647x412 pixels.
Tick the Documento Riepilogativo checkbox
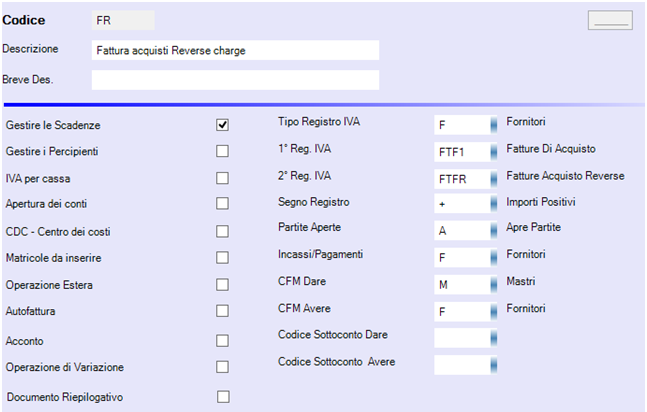pyautogui.click(x=223, y=397)
